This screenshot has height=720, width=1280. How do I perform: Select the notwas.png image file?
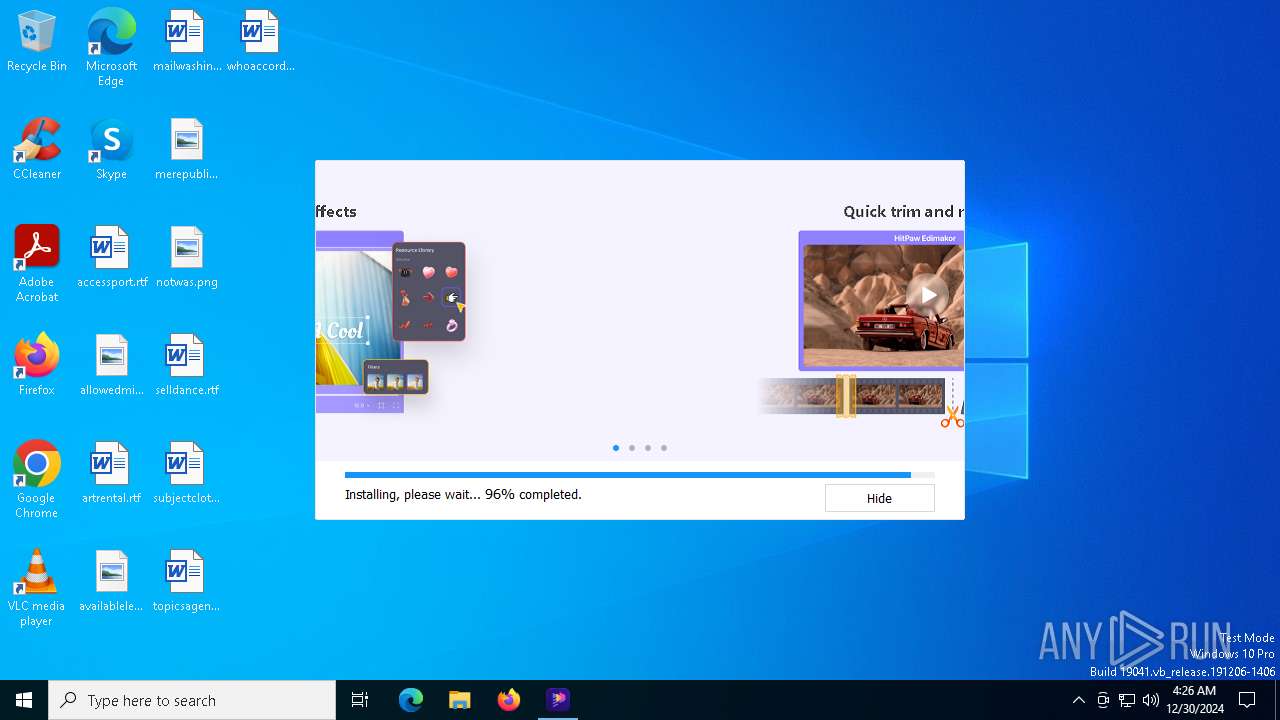click(x=186, y=258)
